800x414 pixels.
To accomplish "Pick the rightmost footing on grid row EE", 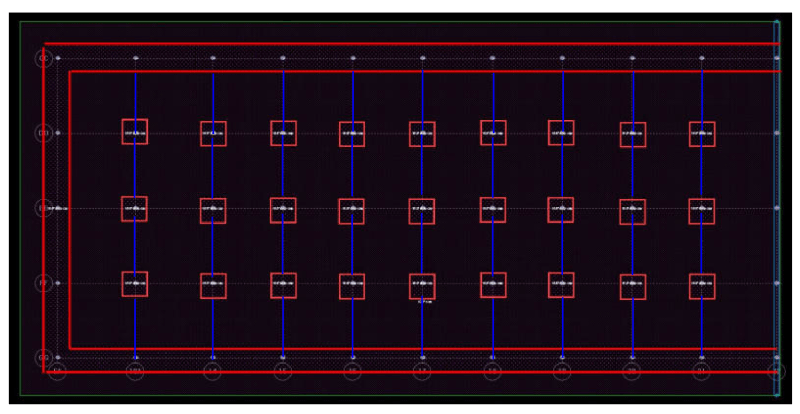I will (702, 211).
